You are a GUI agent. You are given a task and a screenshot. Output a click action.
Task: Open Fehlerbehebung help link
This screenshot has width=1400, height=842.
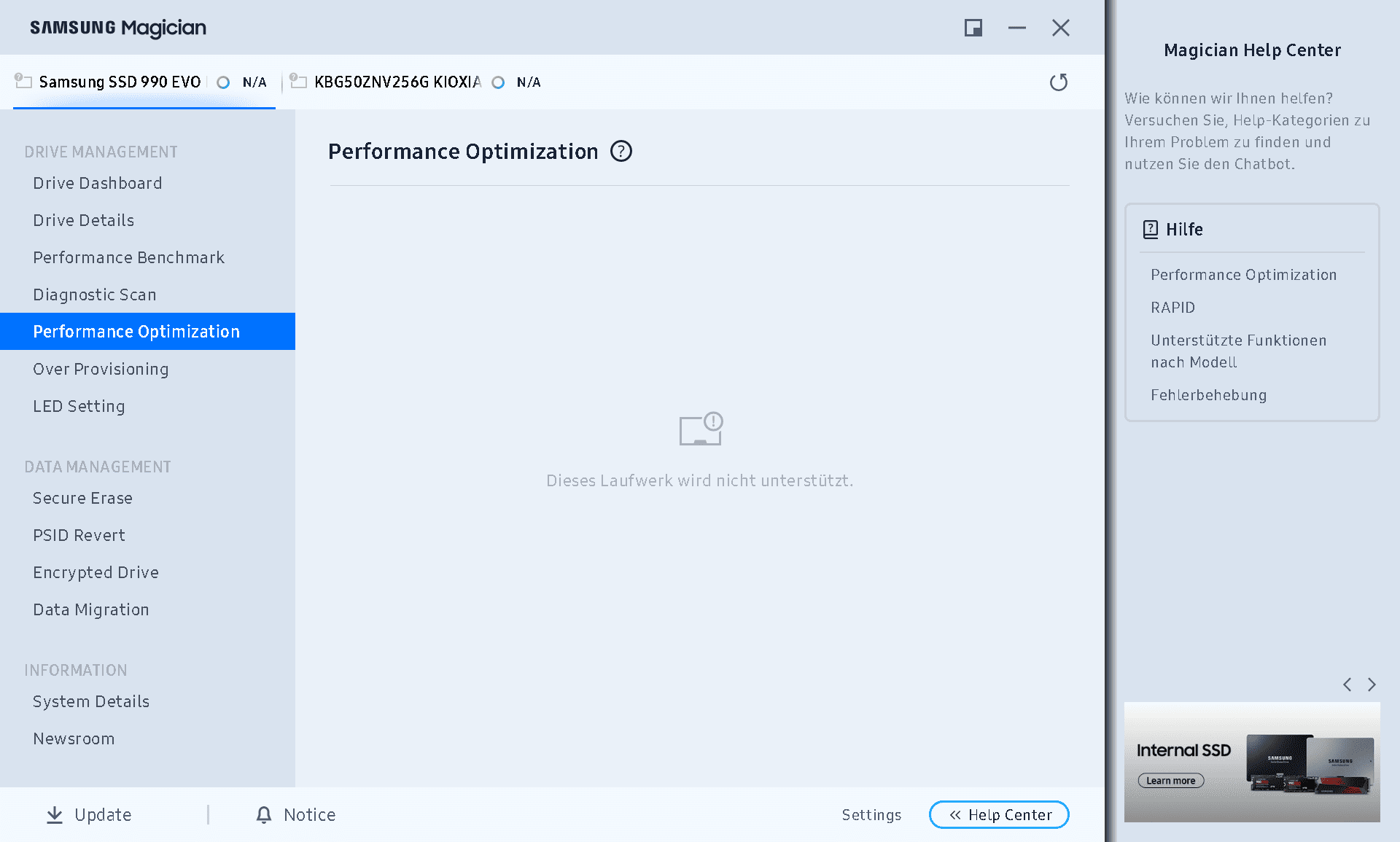tap(1208, 395)
